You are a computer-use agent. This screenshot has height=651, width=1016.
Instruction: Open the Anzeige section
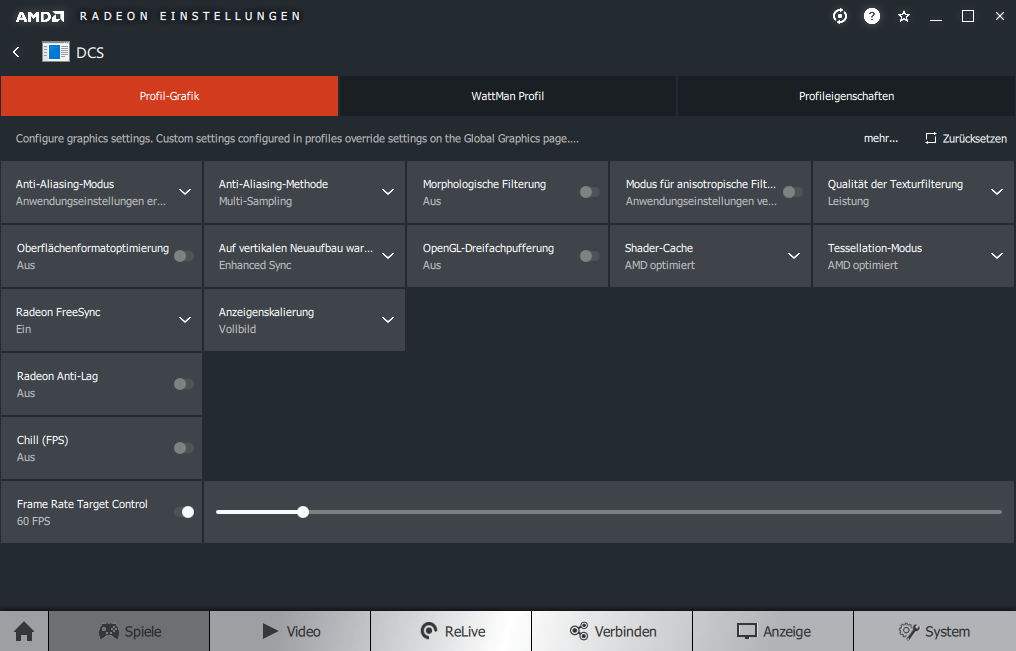(773, 631)
